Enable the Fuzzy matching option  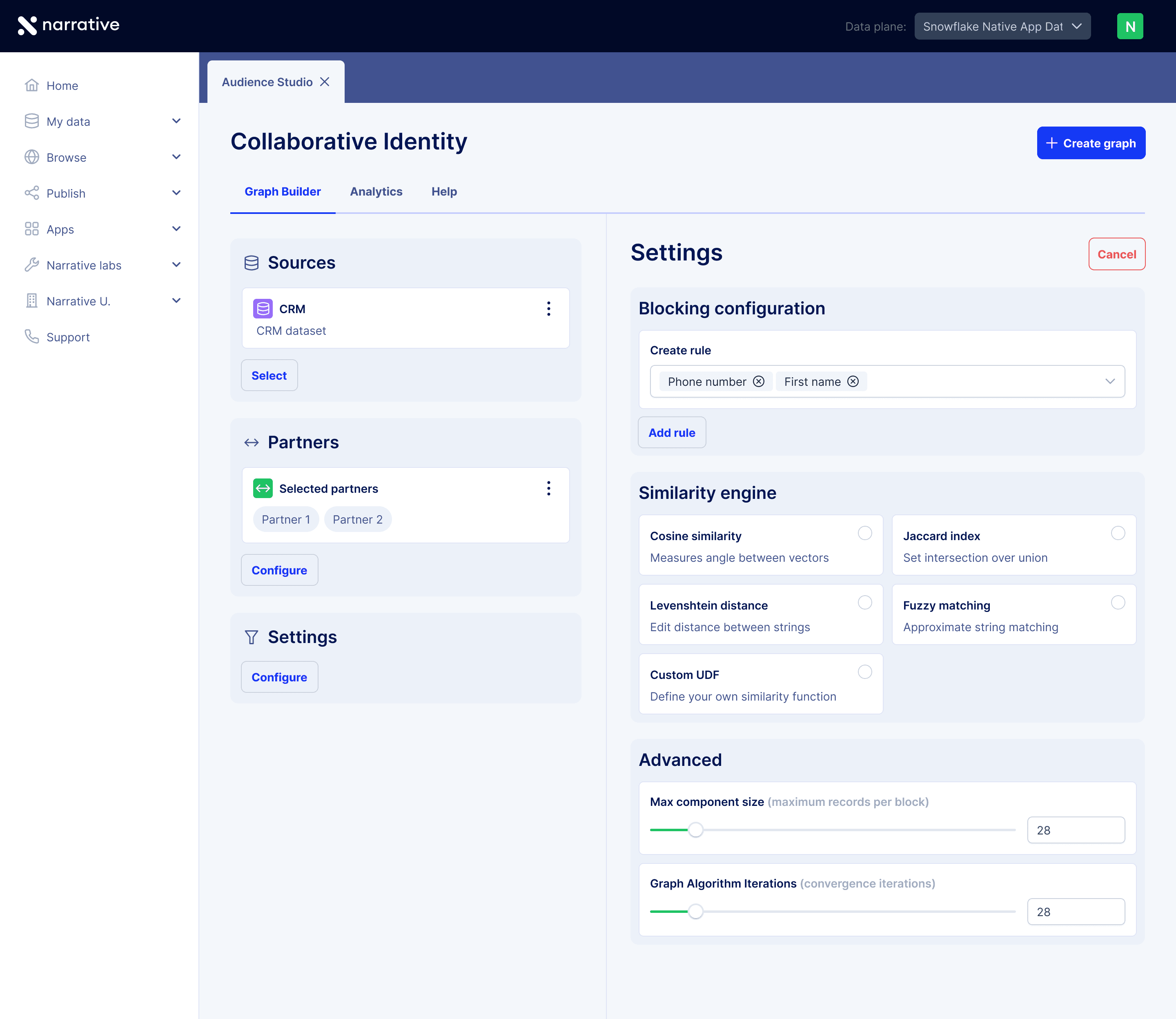click(1118, 603)
